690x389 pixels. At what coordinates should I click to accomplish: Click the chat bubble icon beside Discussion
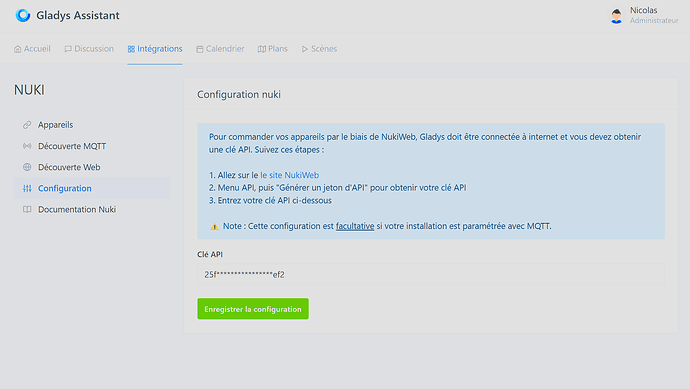click(68, 49)
